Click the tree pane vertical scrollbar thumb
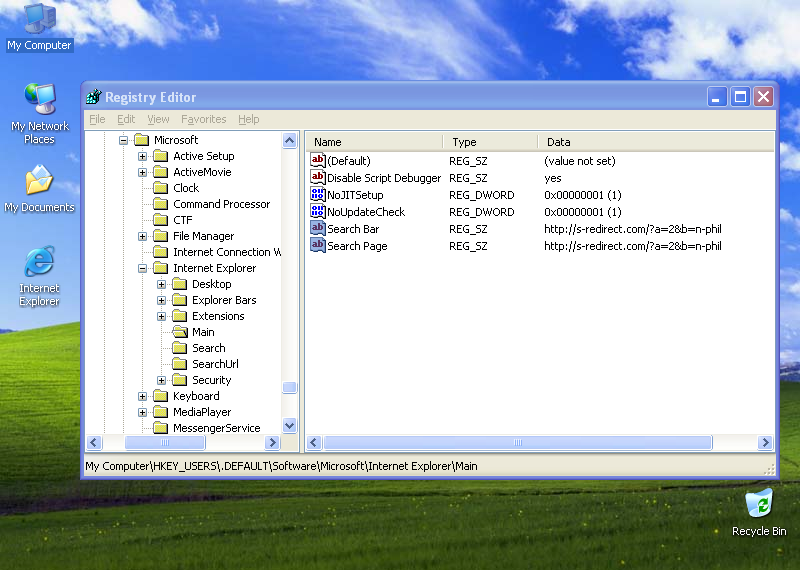 tap(289, 388)
